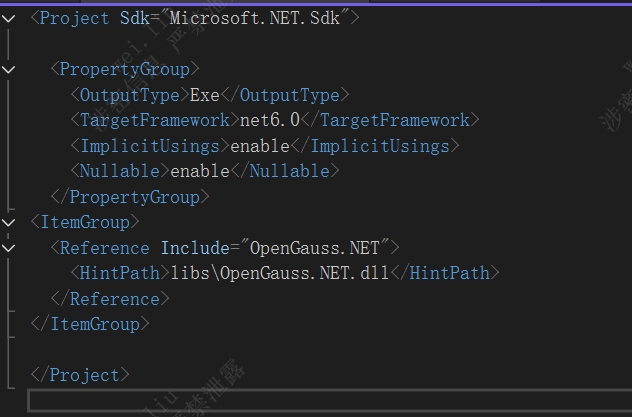Click the closing ItemGroup tag

(x=90, y=324)
